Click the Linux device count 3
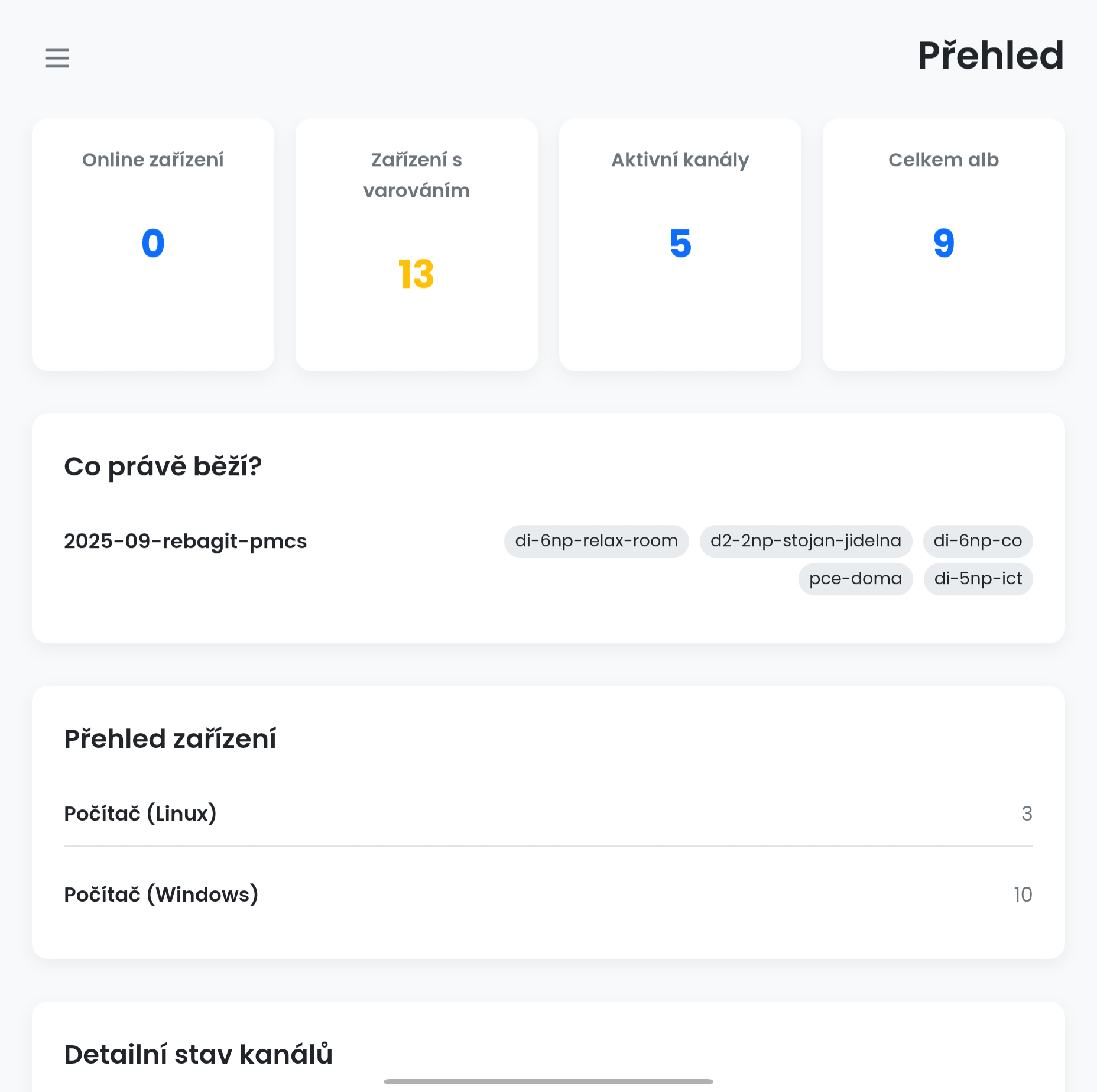Image resolution: width=1097 pixels, height=1092 pixels. 1027,814
